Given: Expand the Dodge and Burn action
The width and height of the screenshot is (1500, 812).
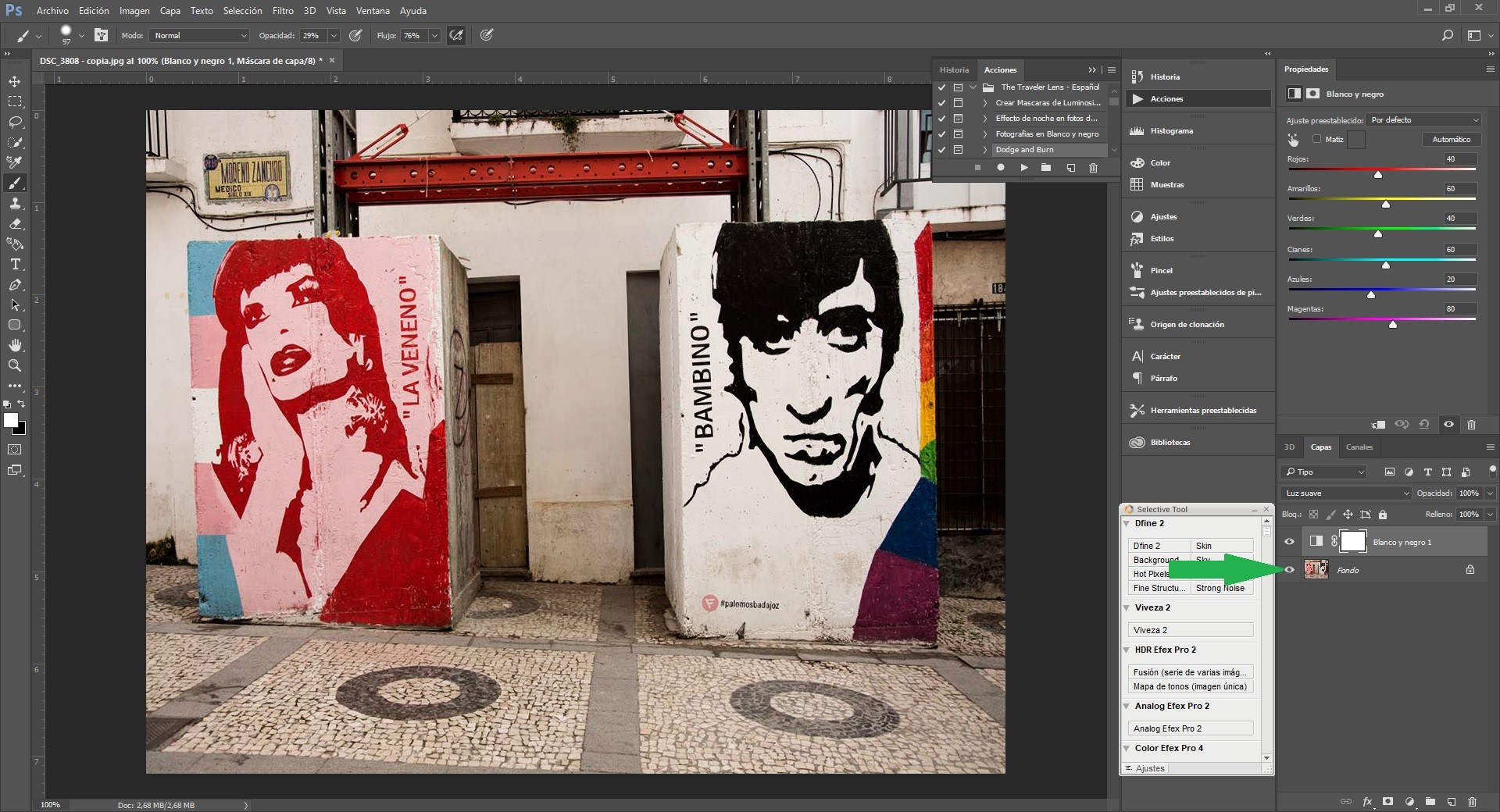Looking at the screenshot, I should [x=984, y=150].
